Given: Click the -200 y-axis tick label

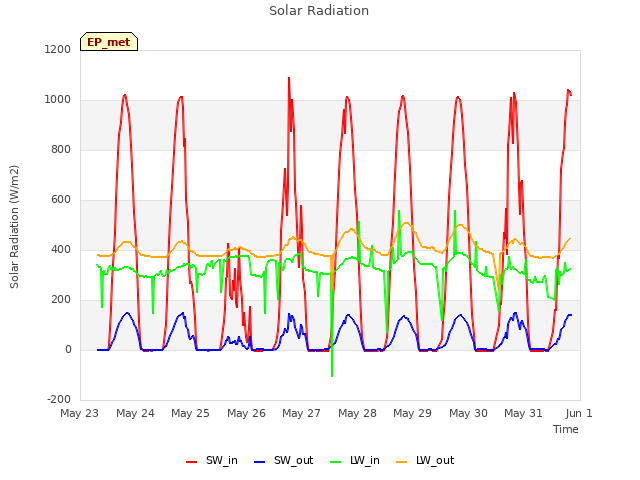Looking at the screenshot, I should pyautogui.click(x=59, y=399).
